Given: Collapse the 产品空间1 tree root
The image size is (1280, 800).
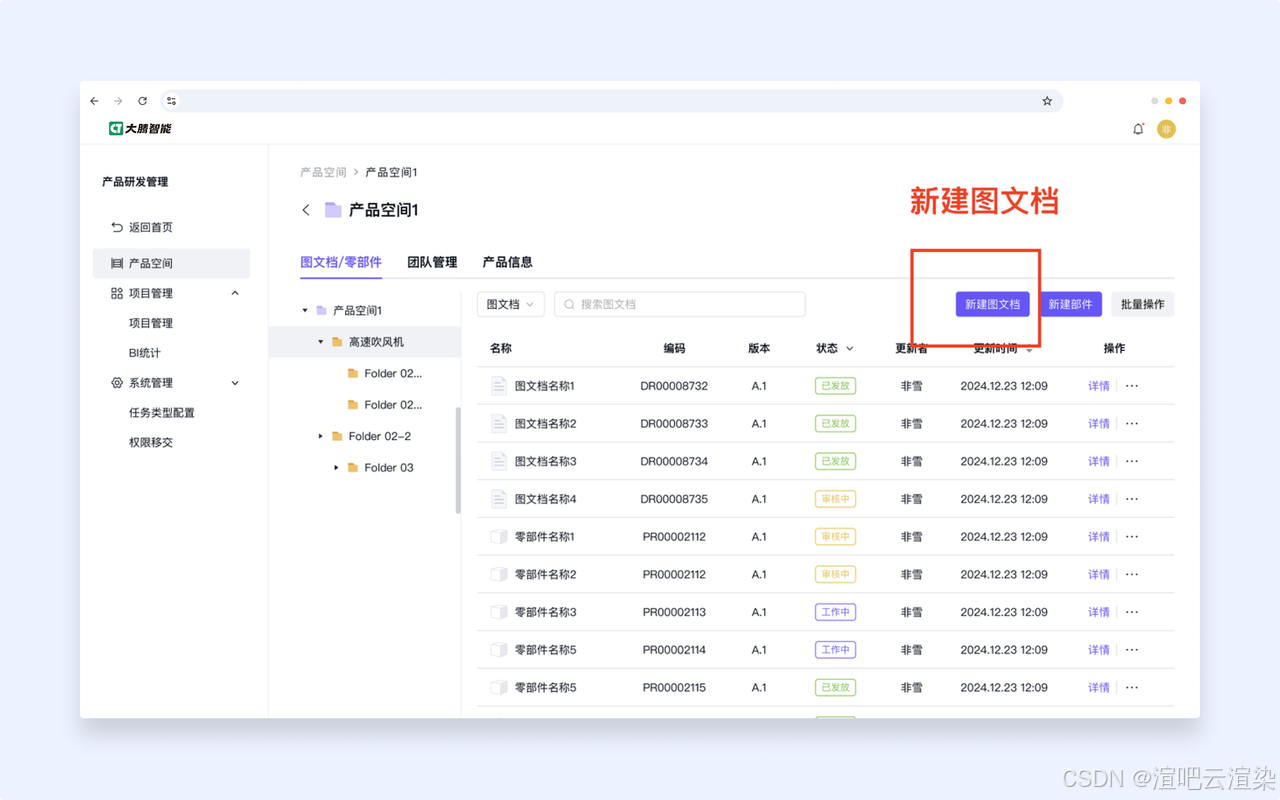Looking at the screenshot, I should (x=305, y=311).
